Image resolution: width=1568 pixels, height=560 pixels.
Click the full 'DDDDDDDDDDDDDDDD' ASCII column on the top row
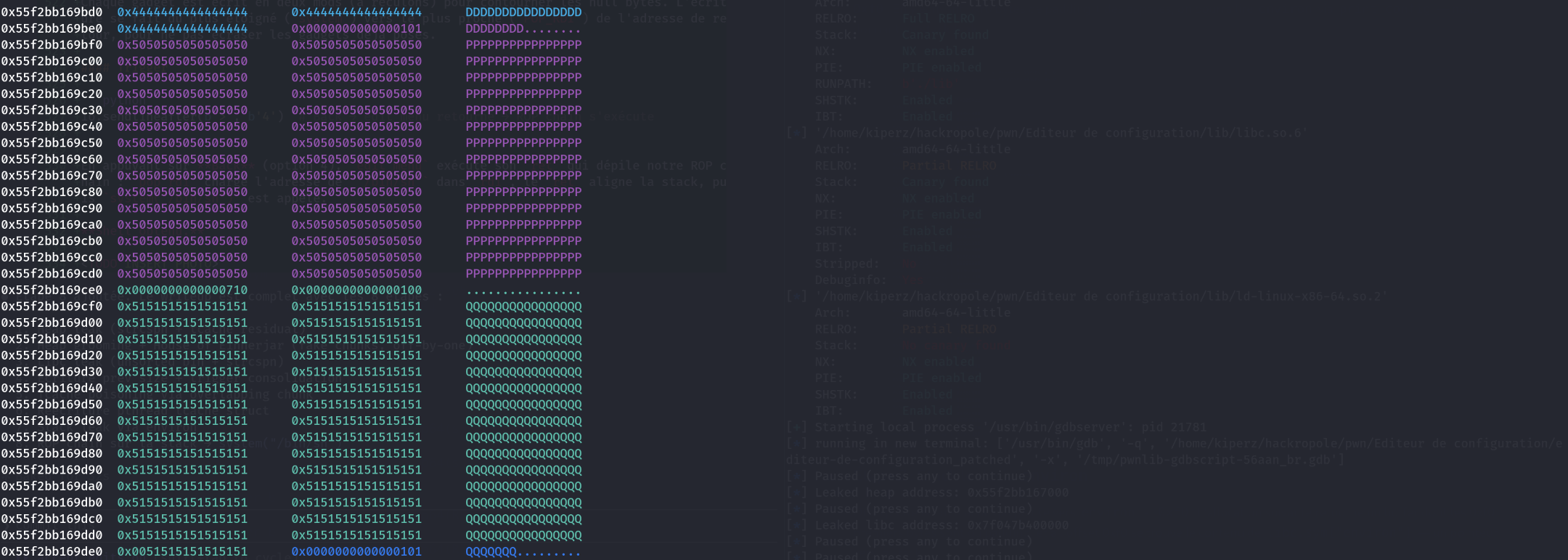523,12
